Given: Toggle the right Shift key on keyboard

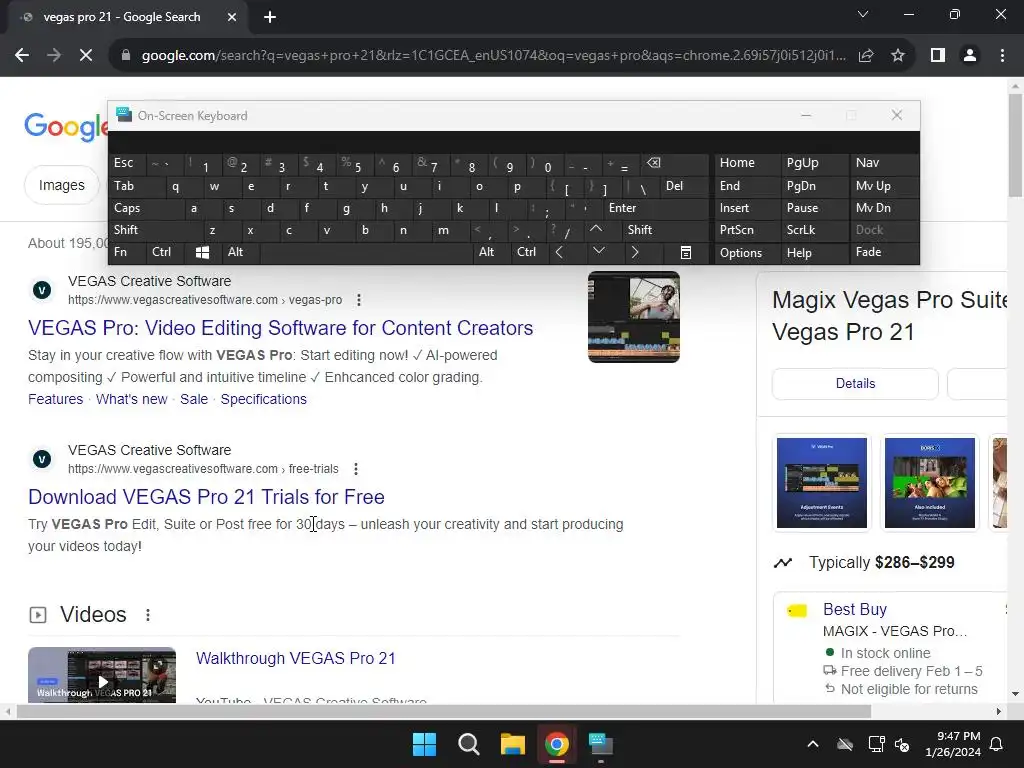Looking at the screenshot, I should [665, 230].
